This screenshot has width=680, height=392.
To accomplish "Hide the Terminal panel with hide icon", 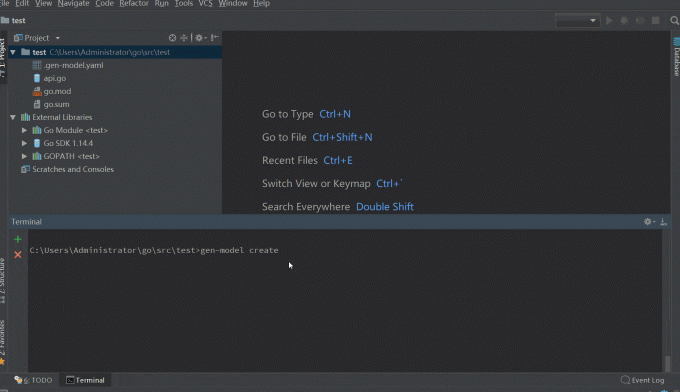I will pyautogui.click(x=663, y=222).
